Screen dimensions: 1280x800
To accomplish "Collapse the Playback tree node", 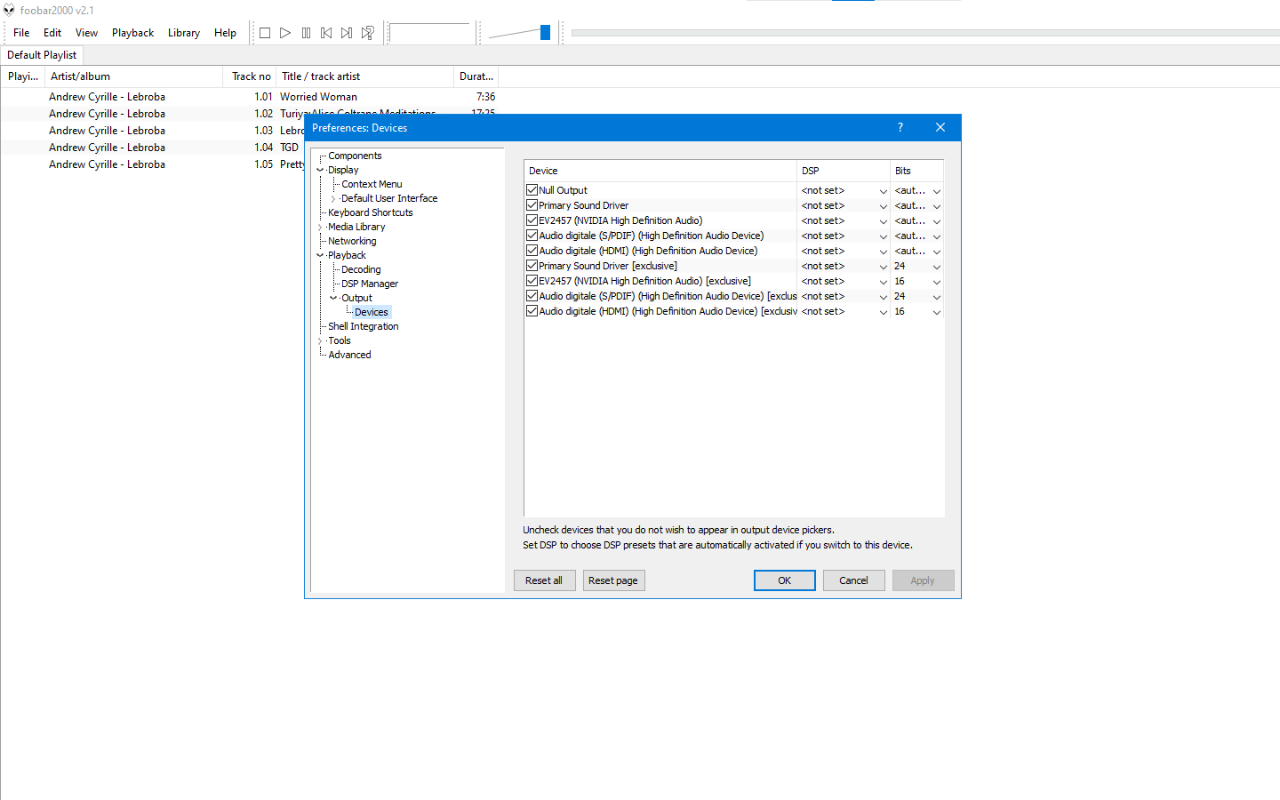I will point(320,255).
